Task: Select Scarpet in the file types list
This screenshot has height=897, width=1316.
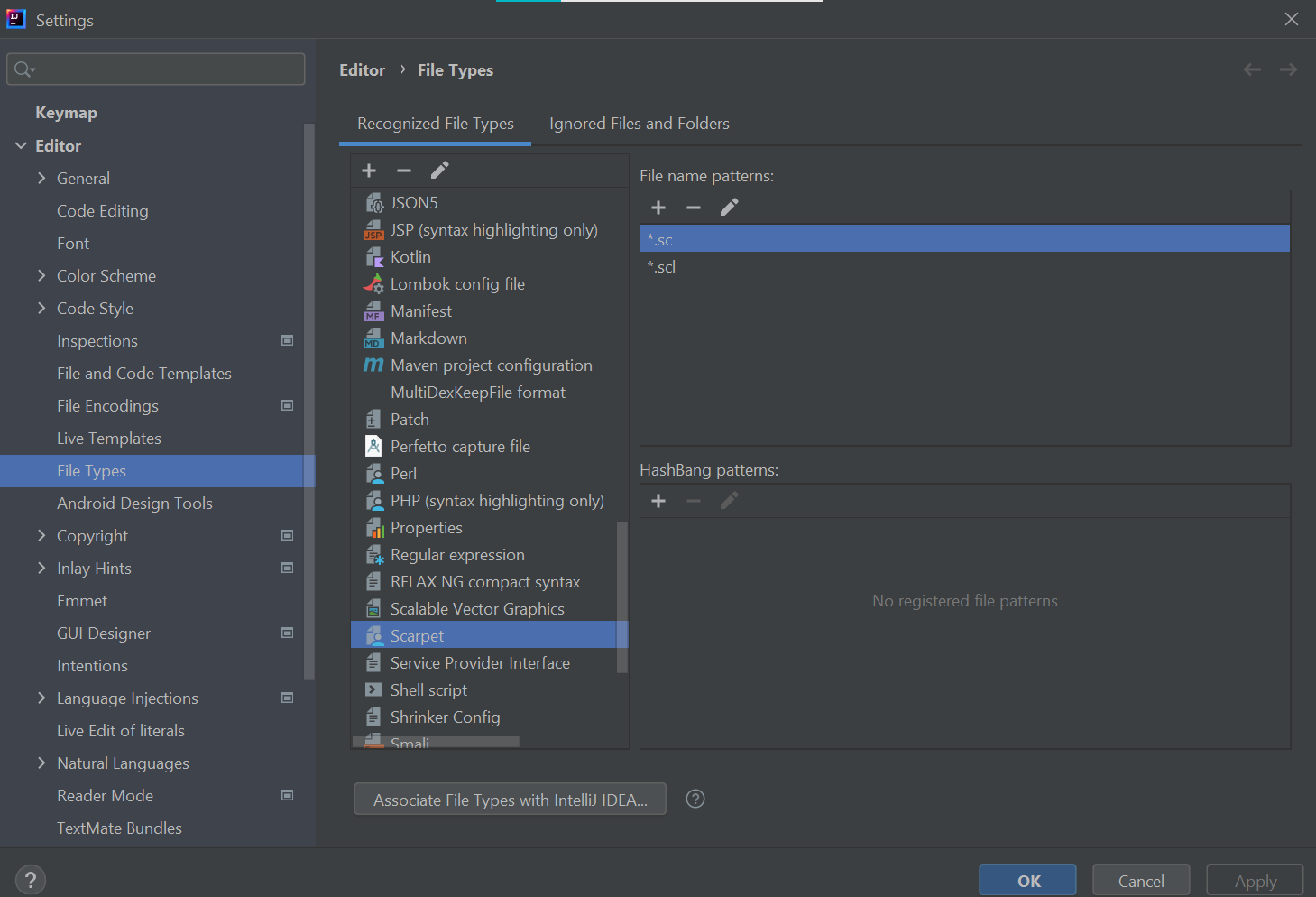Action: pos(484,635)
